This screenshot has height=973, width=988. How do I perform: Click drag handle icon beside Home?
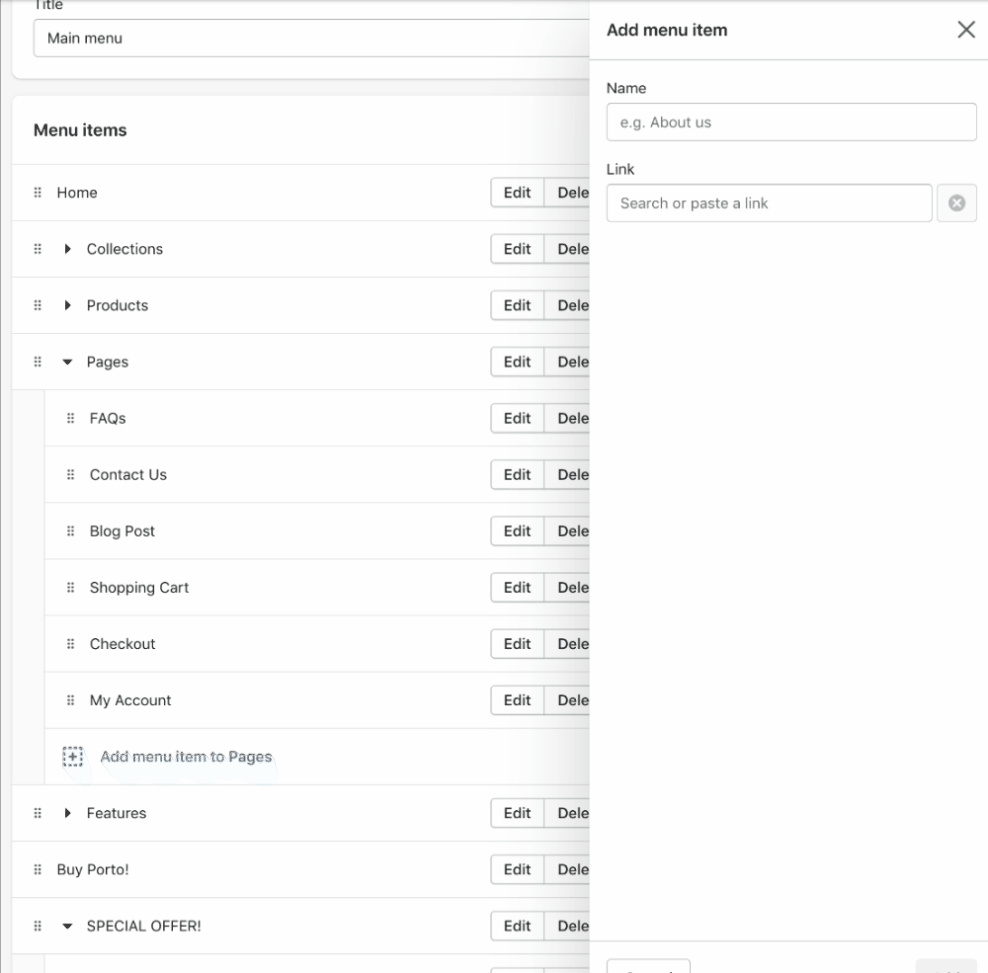(x=38, y=193)
